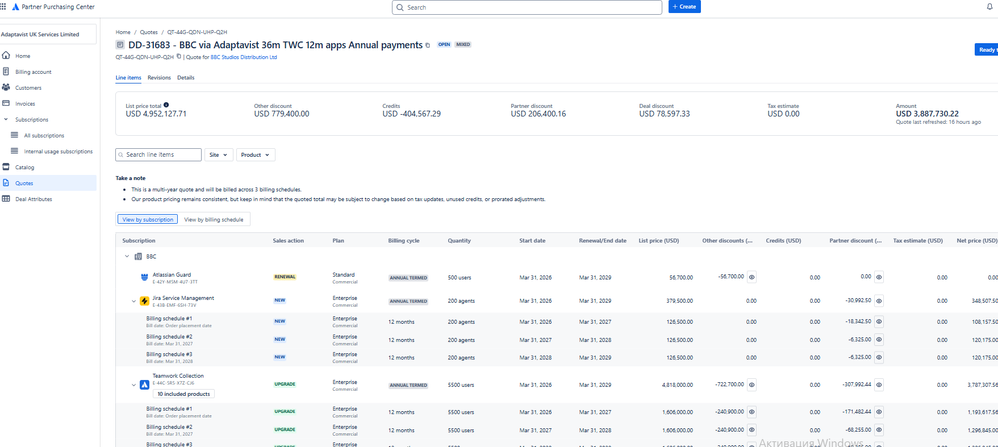
Task: Click the Invoices sidebar icon
Action: (x=6, y=103)
